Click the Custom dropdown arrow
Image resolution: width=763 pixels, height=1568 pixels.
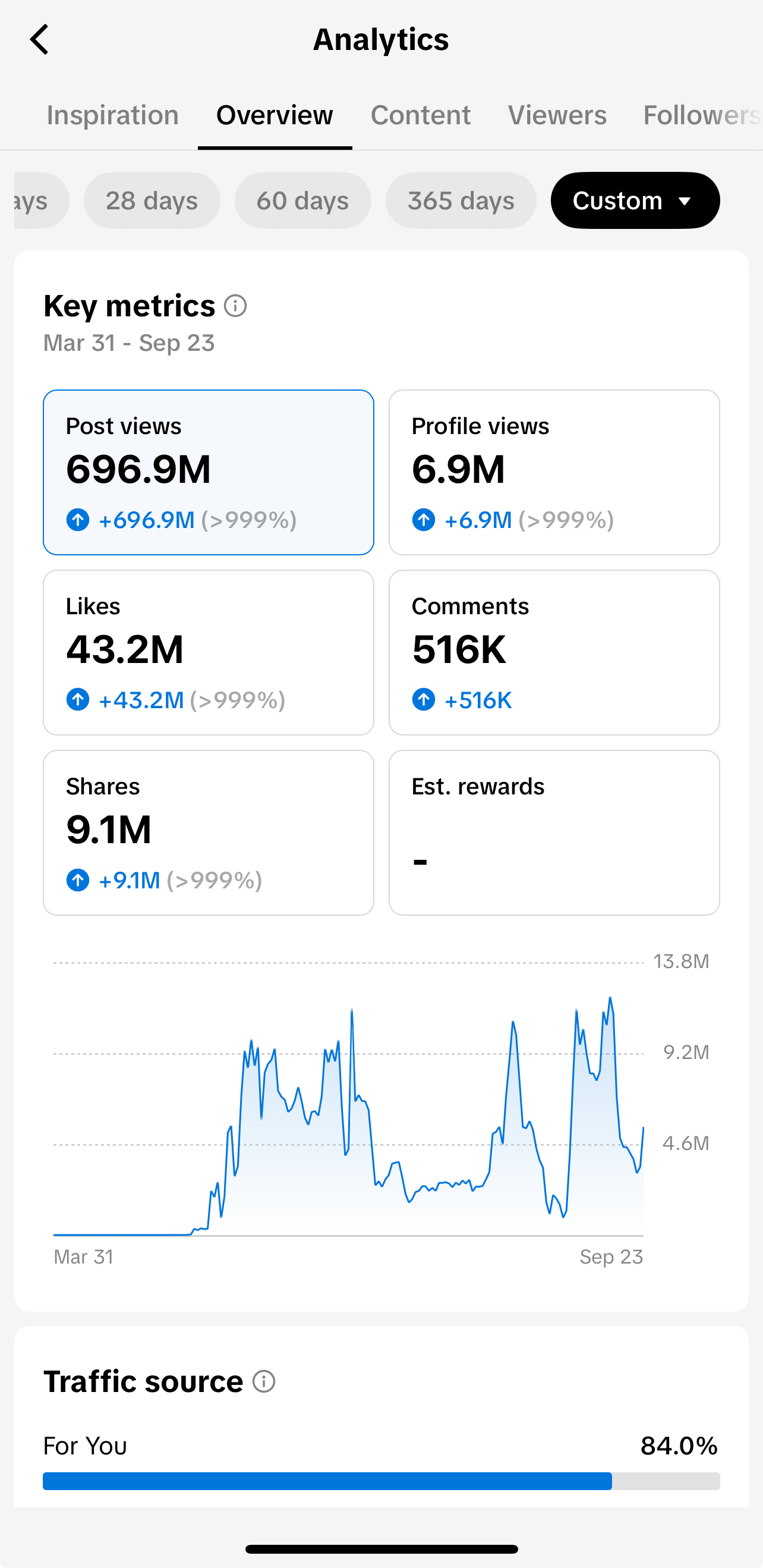685,202
